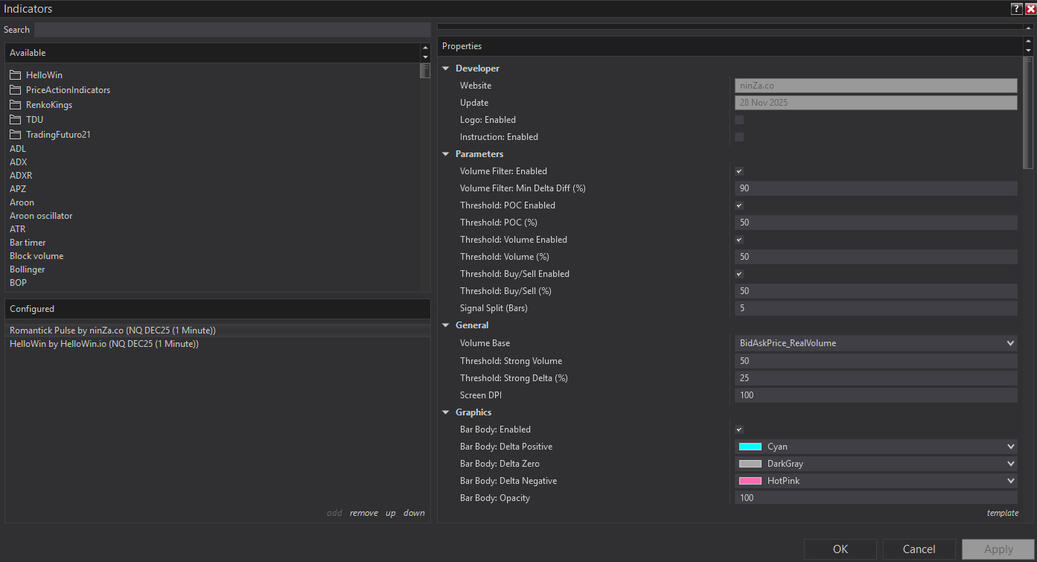Select the RenkoKings folder icon
Viewport: 1037px width, 562px height.
pyautogui.click(x=15, y=105)
